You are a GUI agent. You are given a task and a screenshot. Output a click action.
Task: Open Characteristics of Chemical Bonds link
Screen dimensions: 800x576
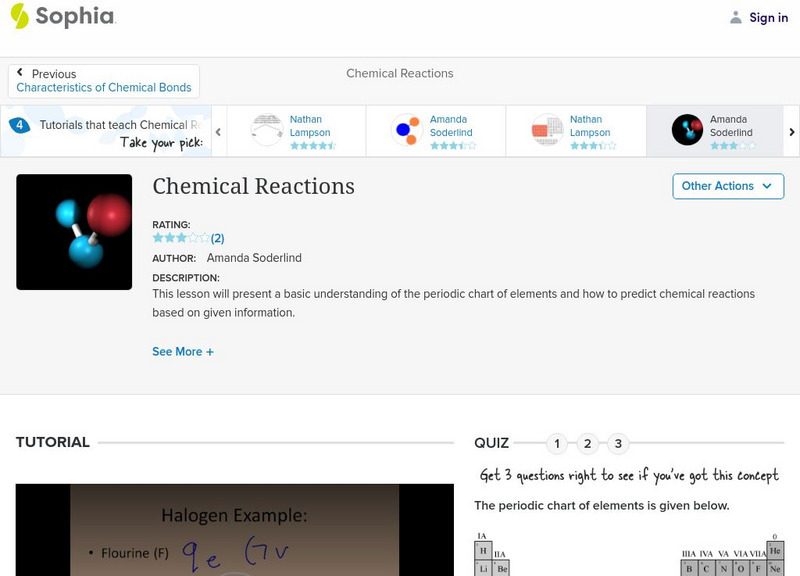coord(104,88)
